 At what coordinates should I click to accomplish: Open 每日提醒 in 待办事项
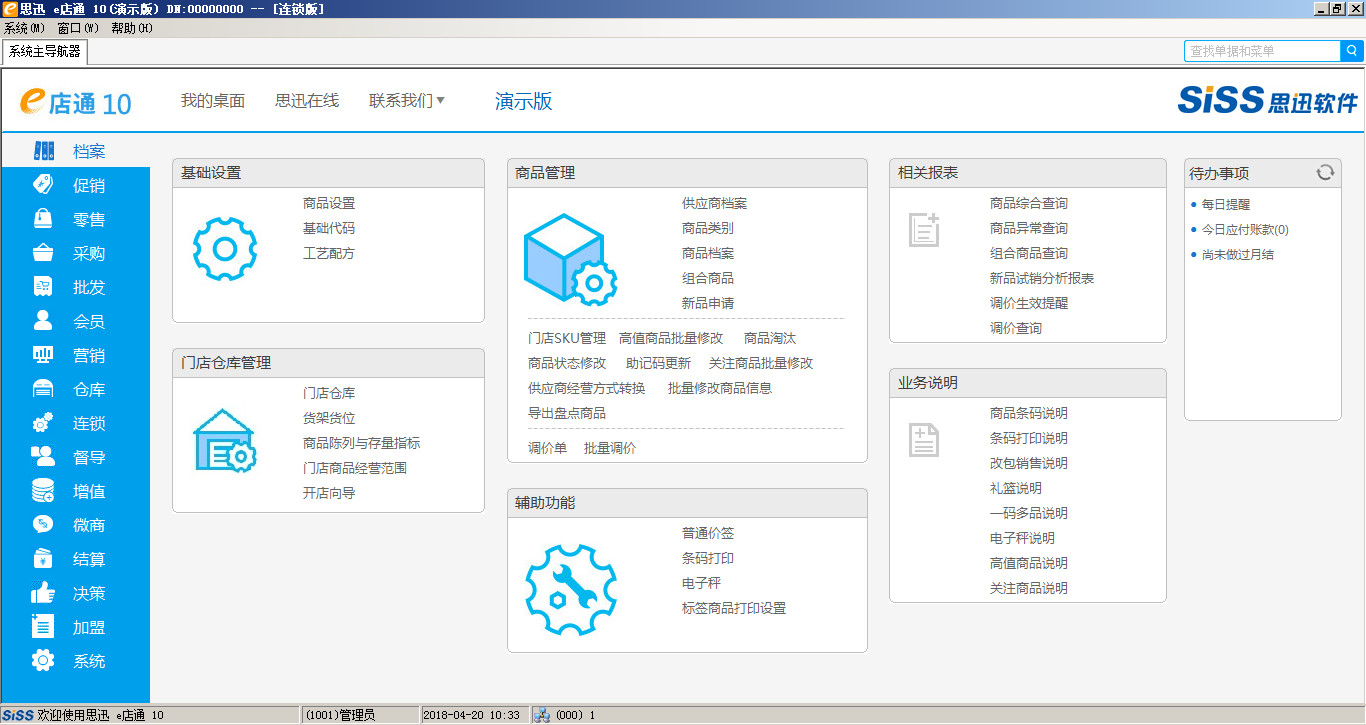1226,204
